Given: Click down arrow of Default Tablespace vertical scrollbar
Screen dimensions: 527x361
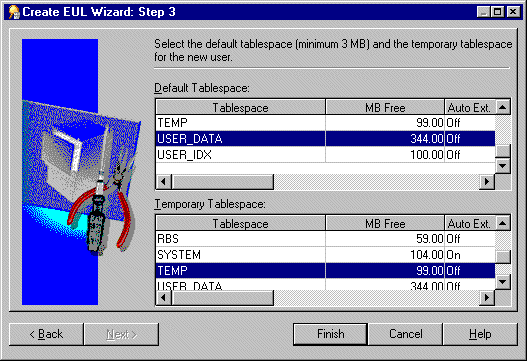Looking at the screenshot, I should tap(503, 166).
